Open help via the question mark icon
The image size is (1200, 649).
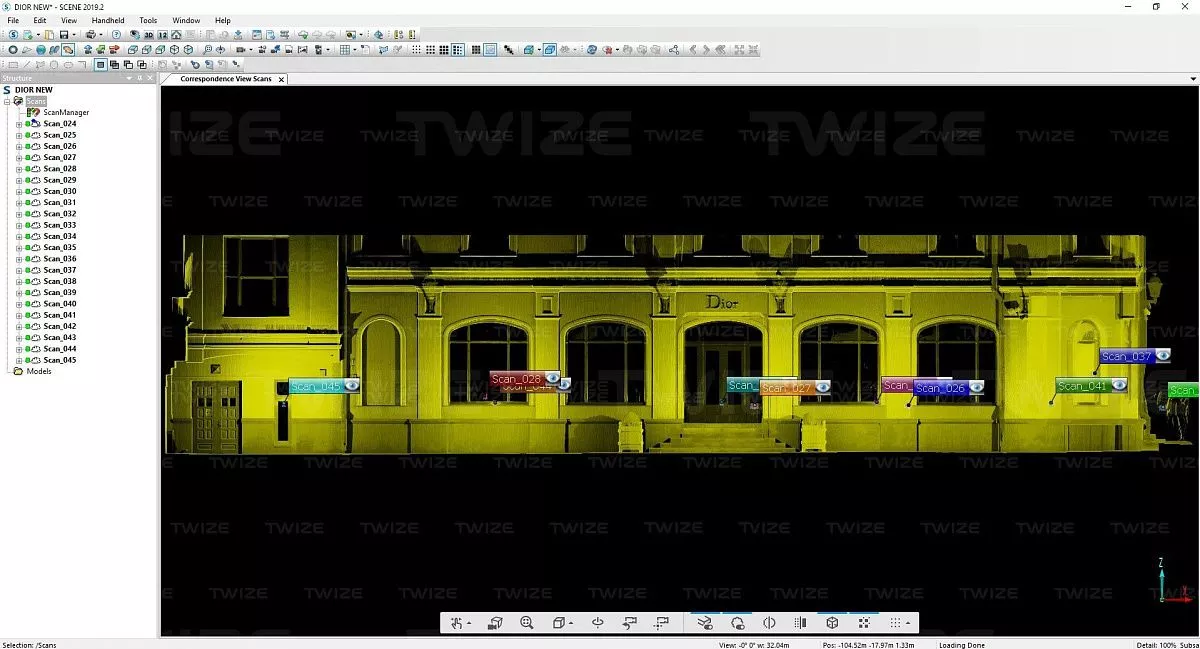(116, 35)
